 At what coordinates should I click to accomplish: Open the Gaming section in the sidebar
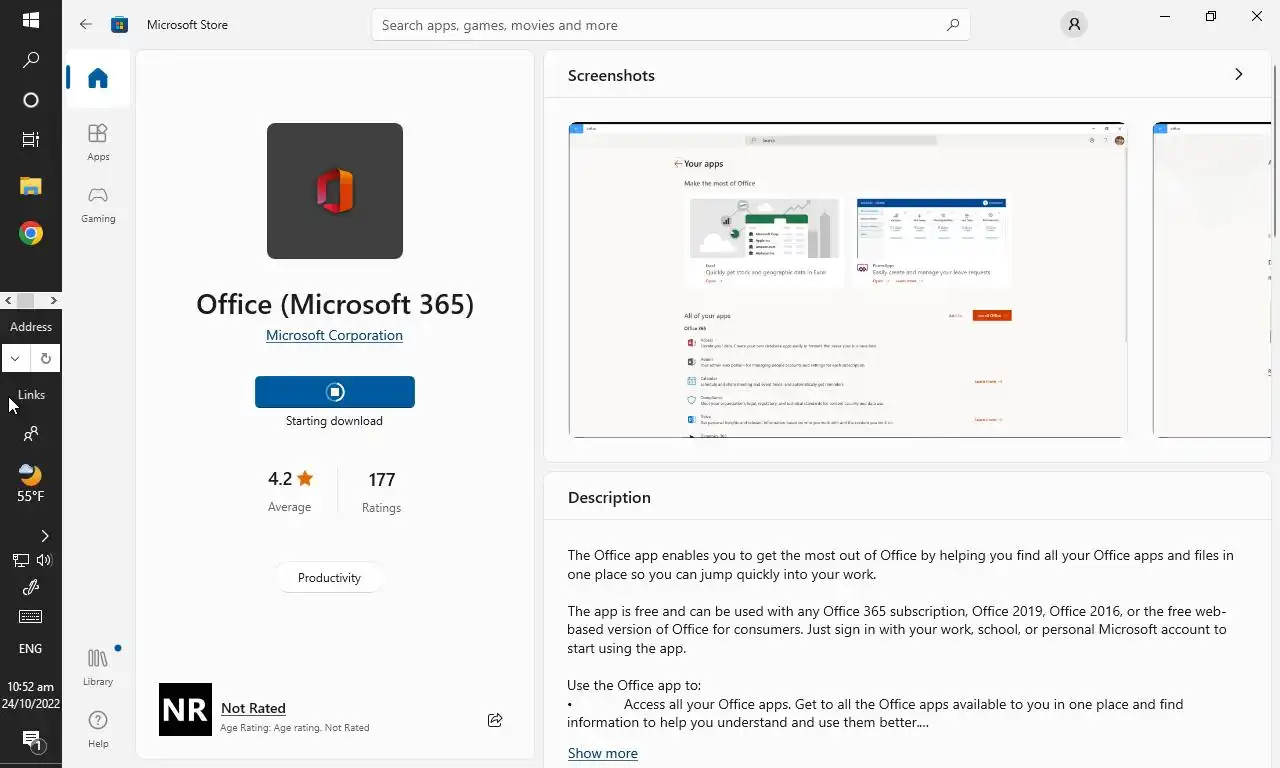98,204
